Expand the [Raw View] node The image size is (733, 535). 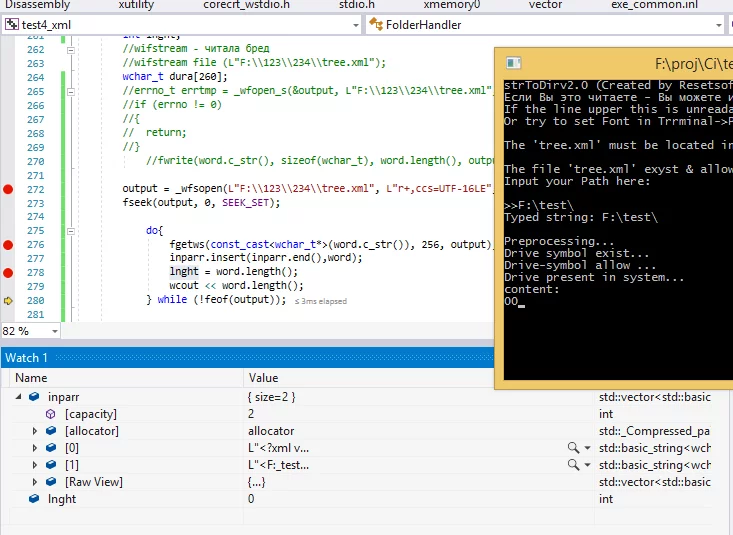point(35,482)
